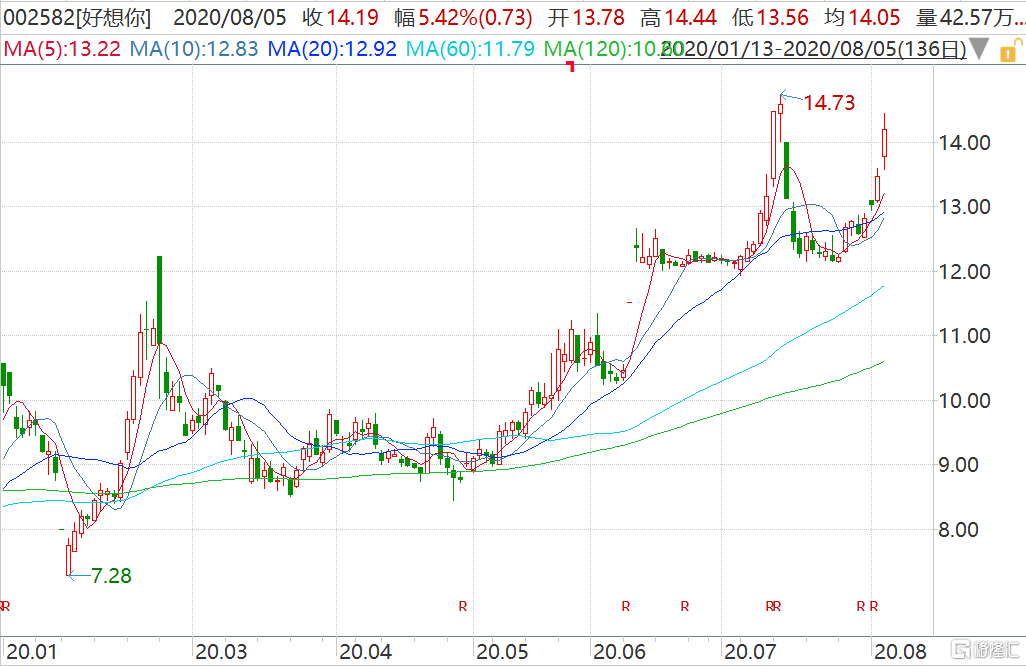
Task: Click the 20.05 date axis label
Action: click(502, 652)
